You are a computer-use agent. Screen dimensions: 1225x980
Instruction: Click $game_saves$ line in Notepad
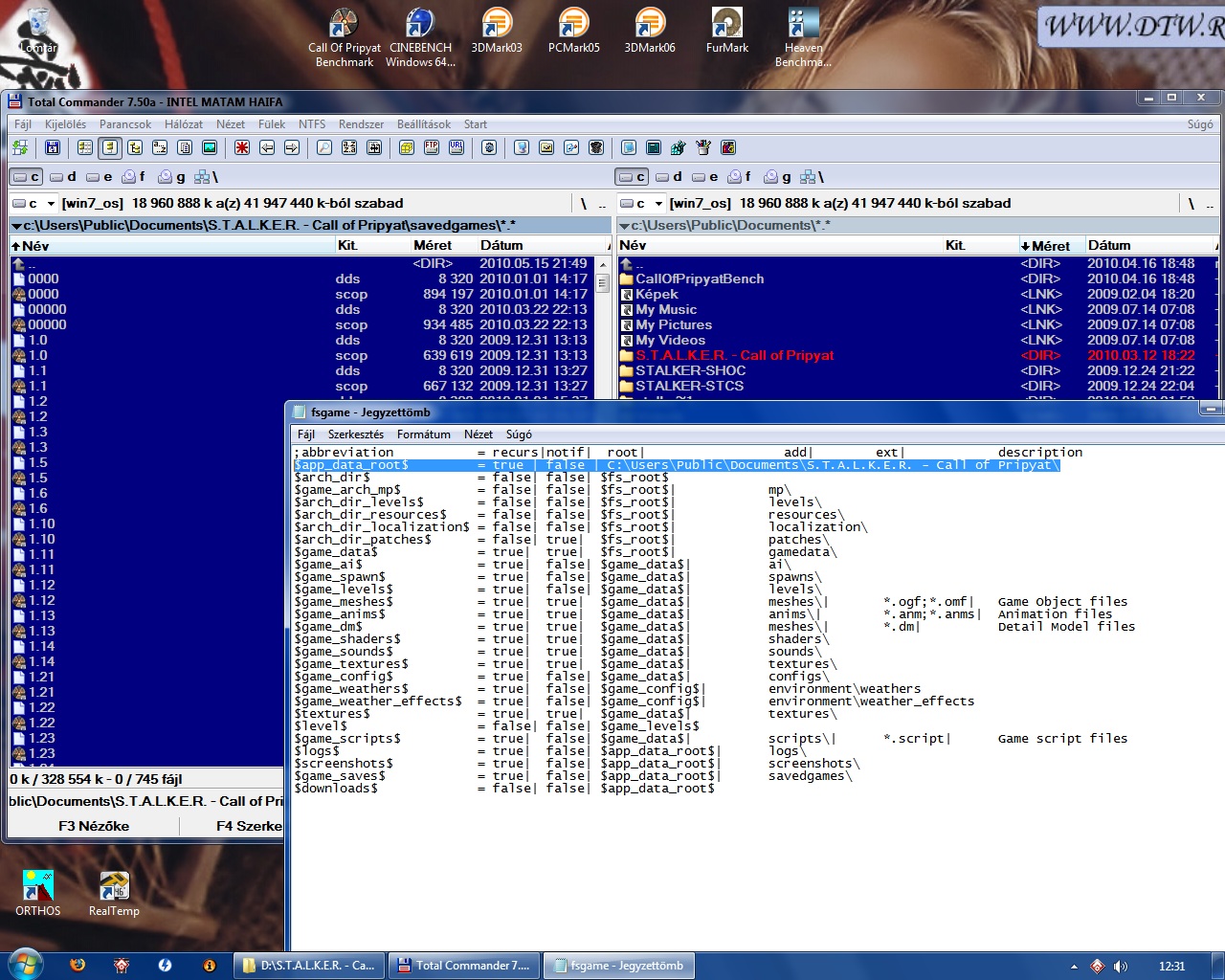(x=573, y=775)
